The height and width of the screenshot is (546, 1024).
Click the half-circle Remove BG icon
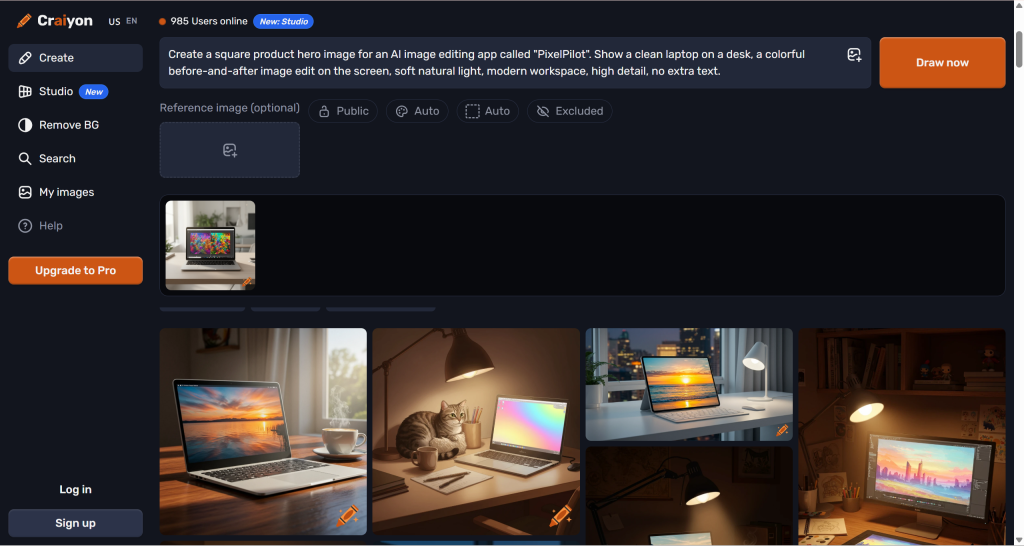pyautogui.click(x=25, y=125)
